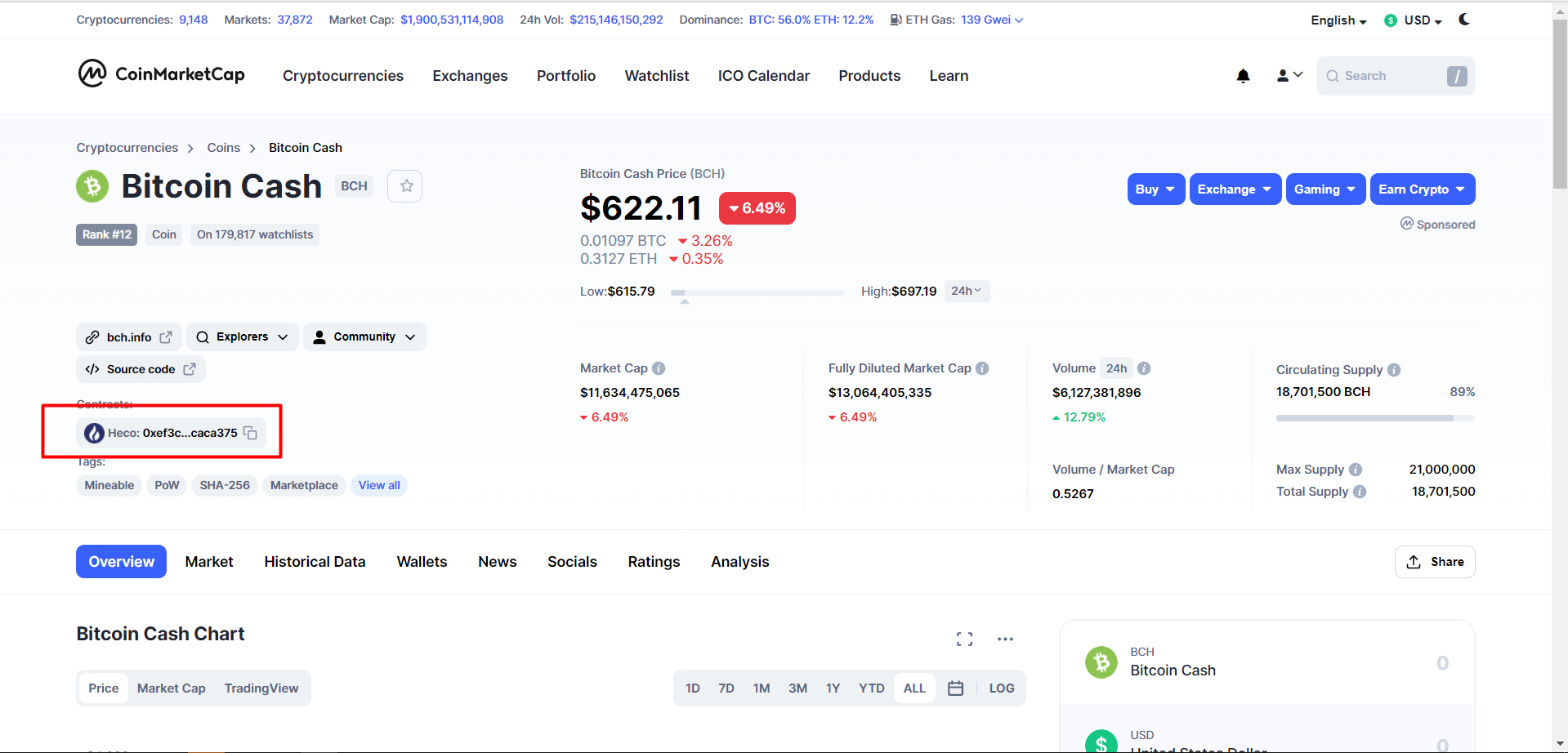Click the search slash shortcut icon

click(1457, 76)
